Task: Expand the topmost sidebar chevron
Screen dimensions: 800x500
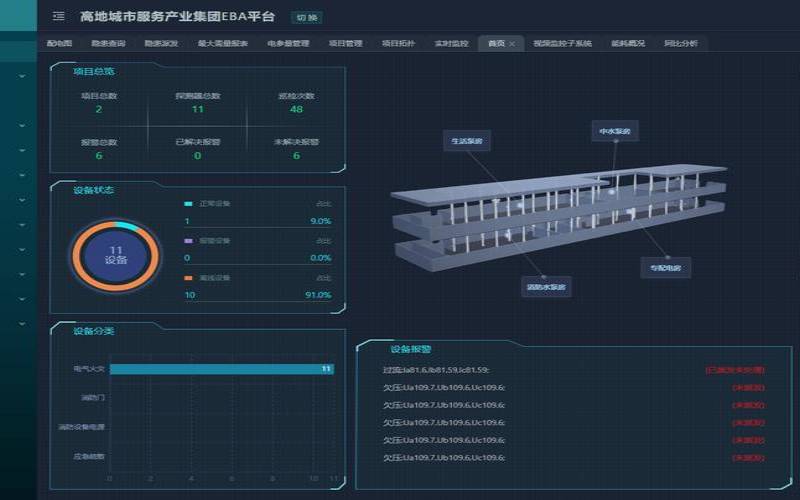Action: point(22,76)
